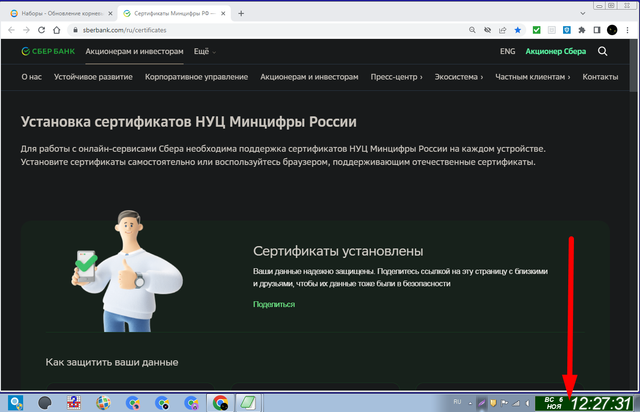Open the colorful globe taskbar app
Viewport: 640px width, 412px height.
click(103, 403)
